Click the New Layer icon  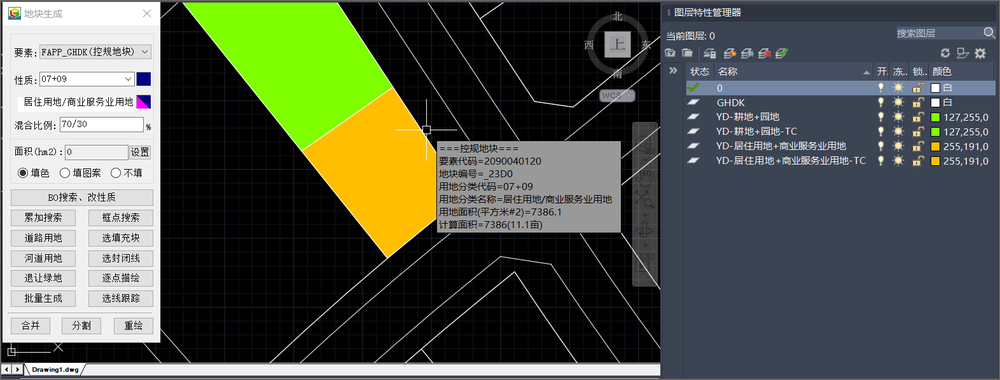click(x=730, y=53)
